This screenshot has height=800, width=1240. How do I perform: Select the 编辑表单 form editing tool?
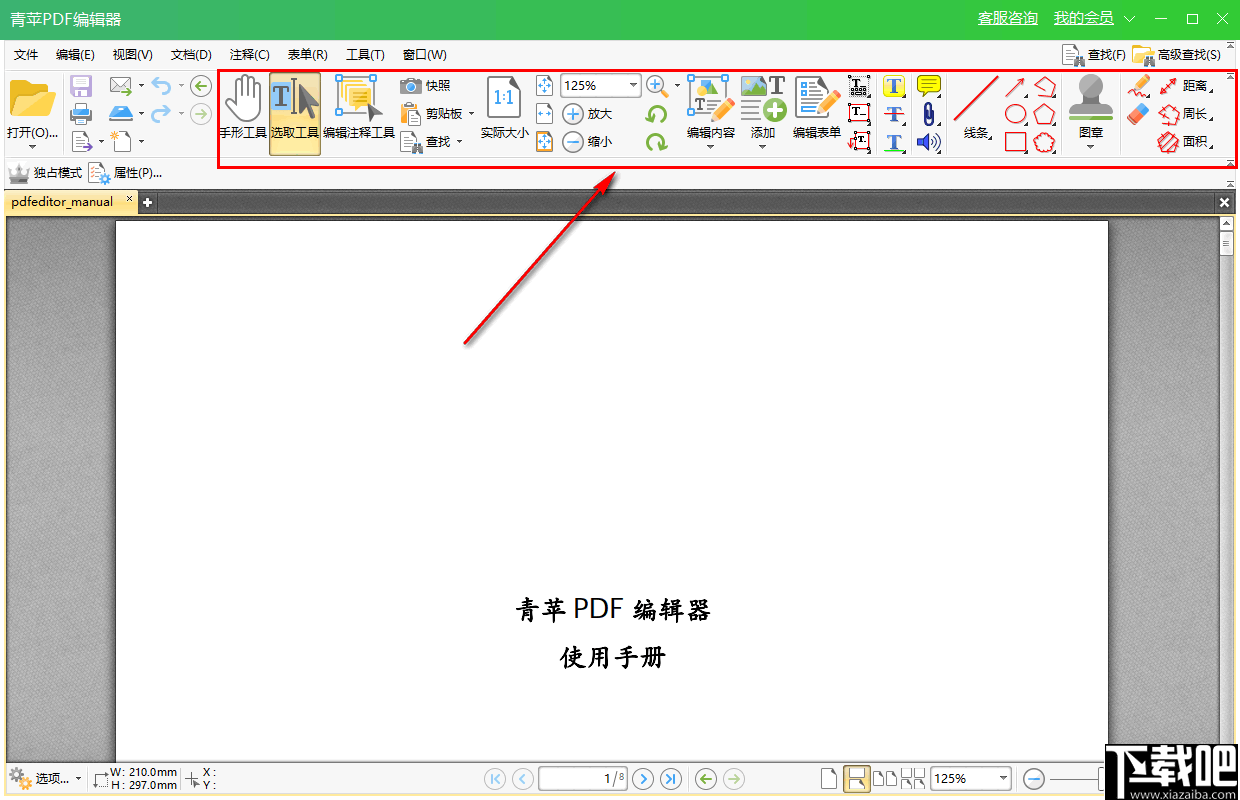(816, 105)
